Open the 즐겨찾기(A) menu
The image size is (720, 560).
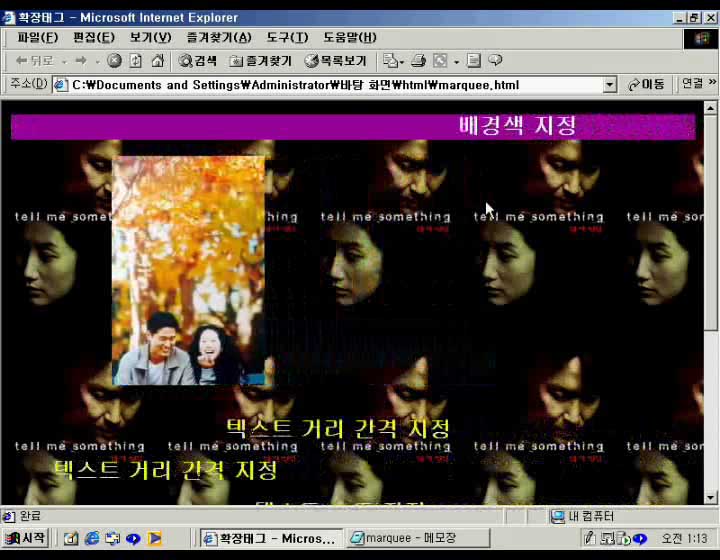pyautogui.click(x=219, y=37)
